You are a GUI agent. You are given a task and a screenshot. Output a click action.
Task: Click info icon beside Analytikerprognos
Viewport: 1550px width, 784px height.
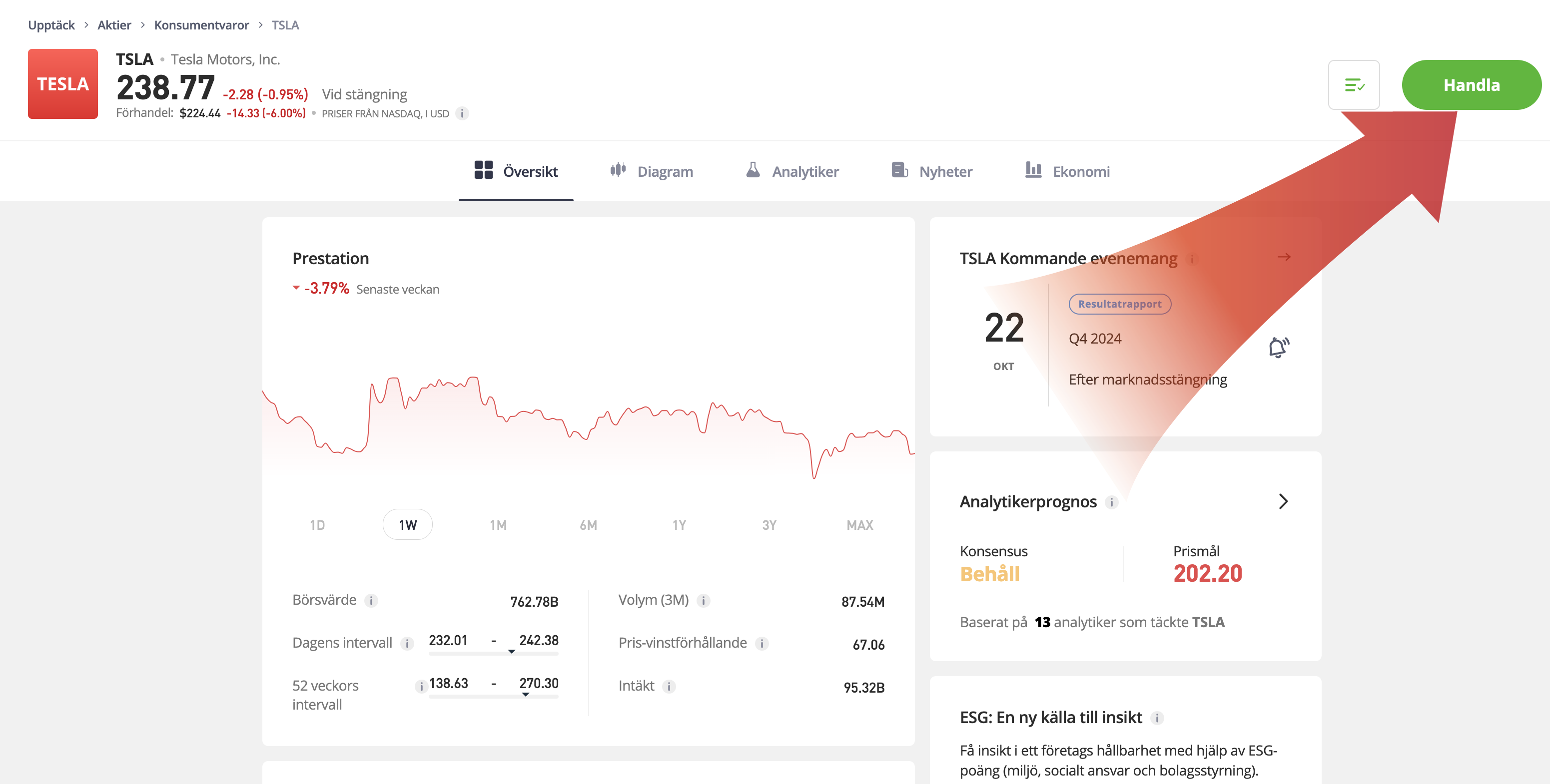pos(1111,502)
